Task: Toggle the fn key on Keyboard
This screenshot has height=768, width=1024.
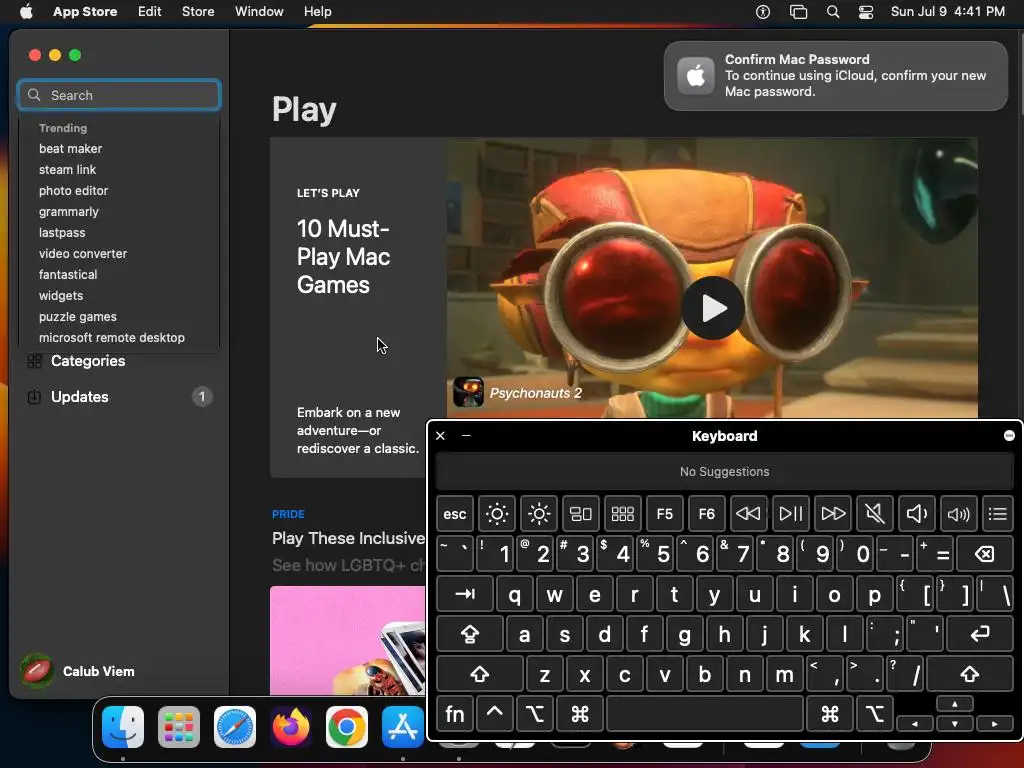Action: point(455,714)
